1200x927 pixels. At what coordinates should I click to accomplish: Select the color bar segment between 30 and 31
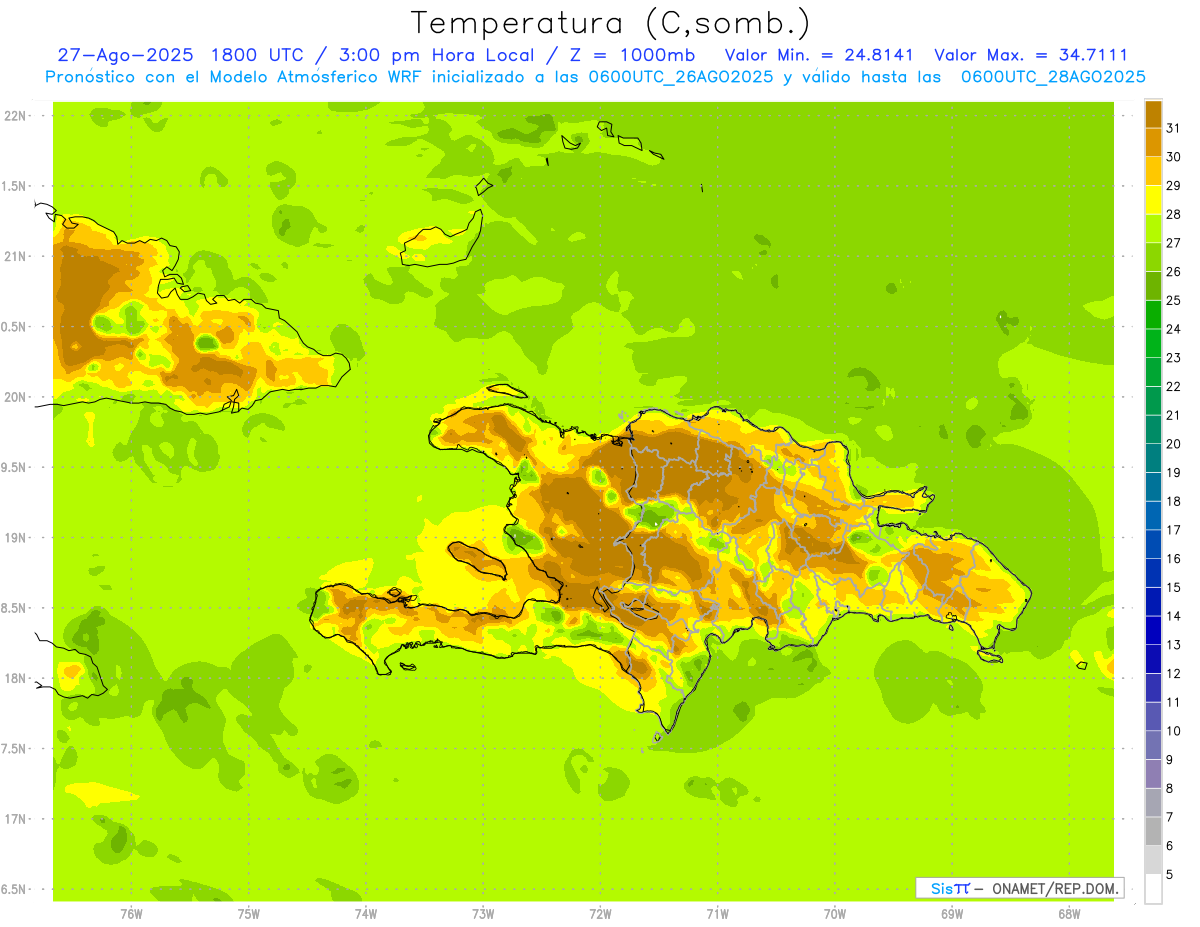pyautogui.click(x=1153, y=142)
